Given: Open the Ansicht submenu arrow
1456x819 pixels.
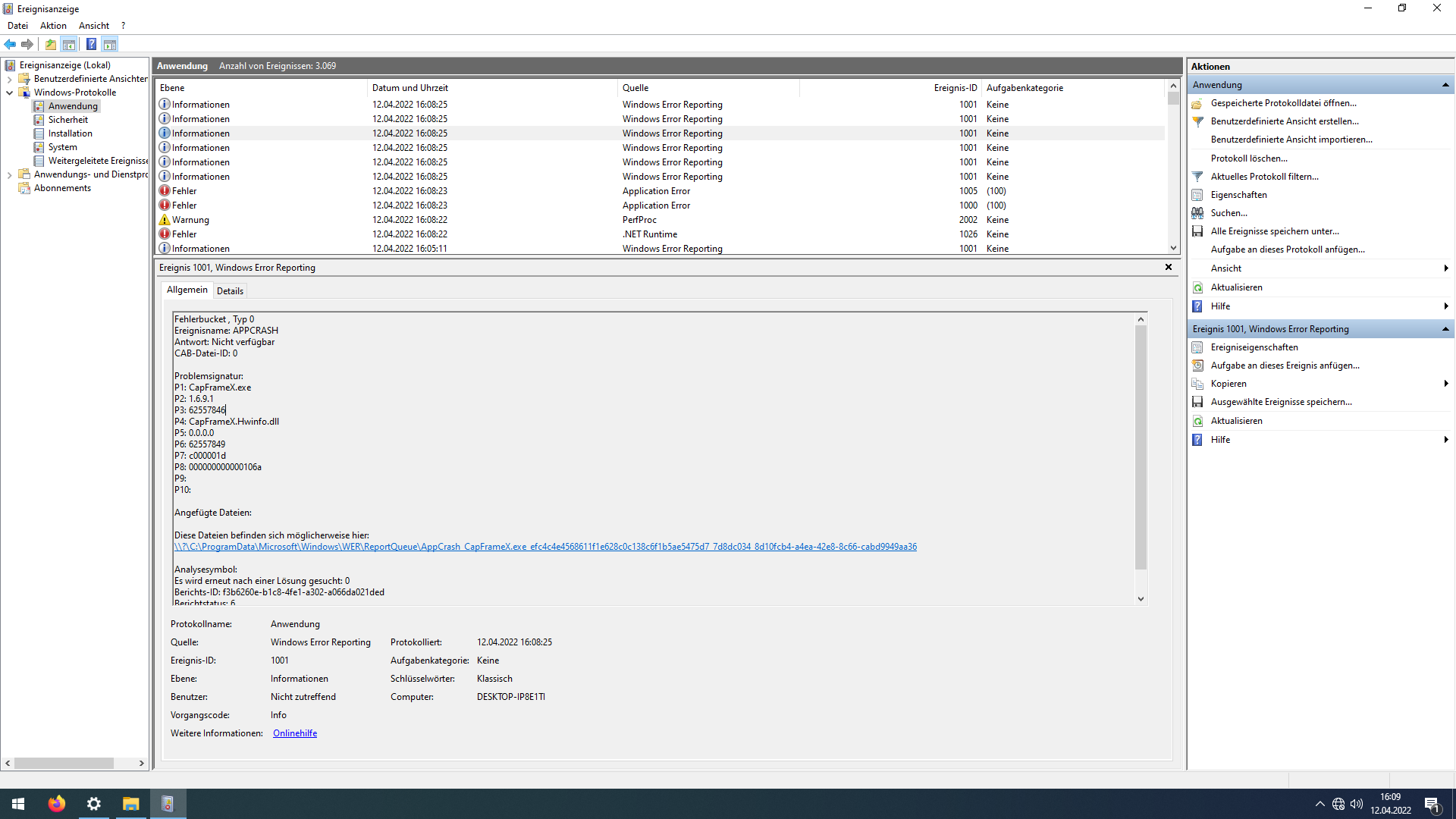Looking at the screenshot, I should 1447,268.
